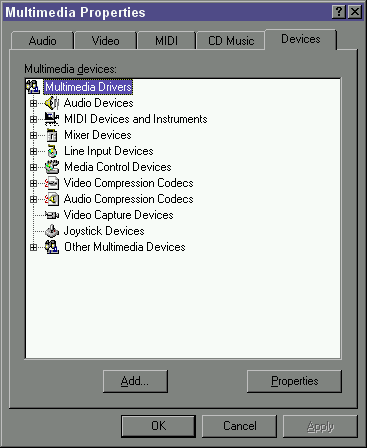Click the Audio Compression Codecs icon
367x448 pixels.
point(52,199)
